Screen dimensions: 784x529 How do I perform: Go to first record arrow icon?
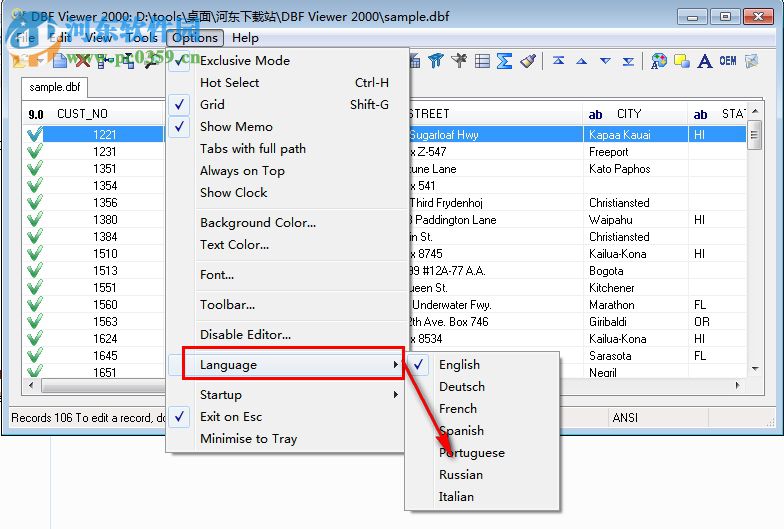(x=558, y=61)
